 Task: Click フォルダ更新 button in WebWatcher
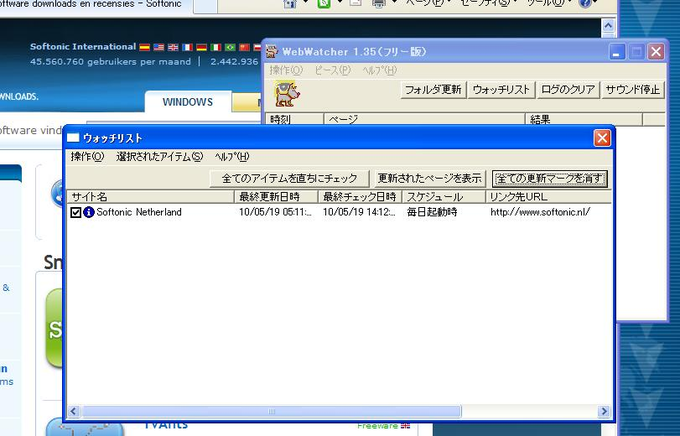[433, 90]
